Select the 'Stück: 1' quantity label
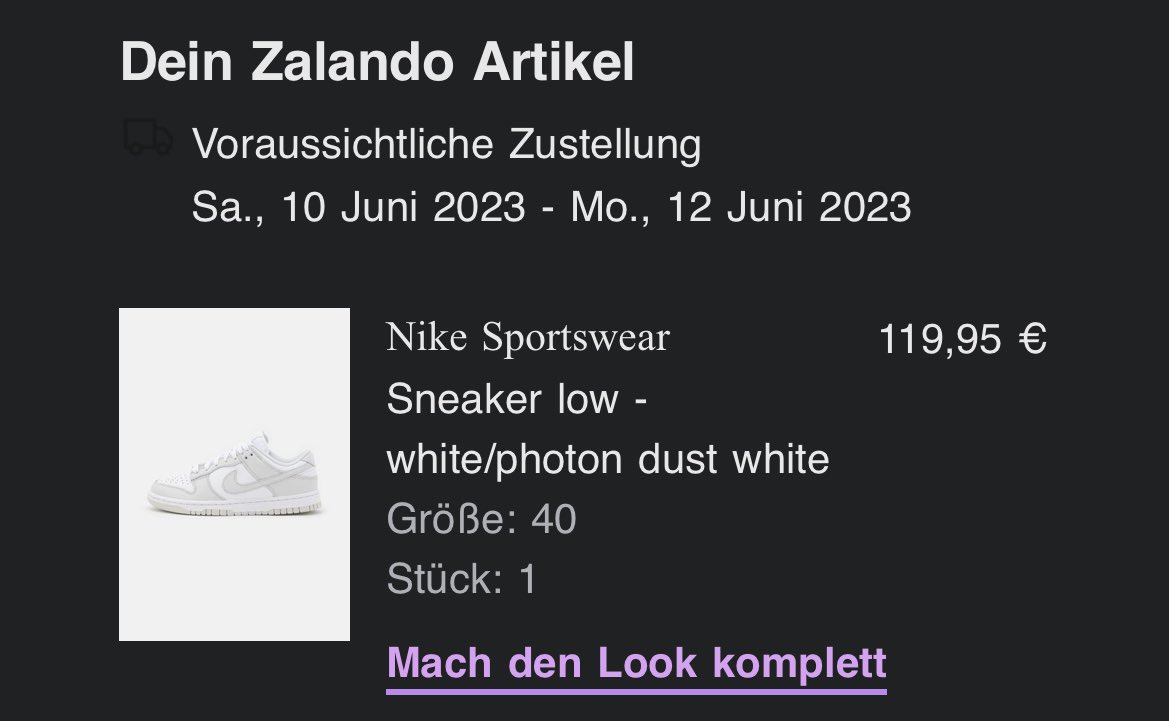The image size is (1169, 721). tap(461, 579)
